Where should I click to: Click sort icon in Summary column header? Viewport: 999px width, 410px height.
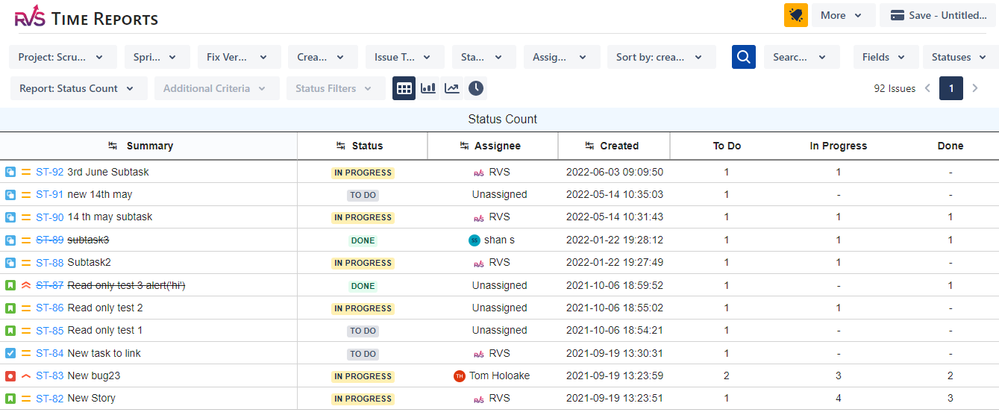click(x=113, y=146)
